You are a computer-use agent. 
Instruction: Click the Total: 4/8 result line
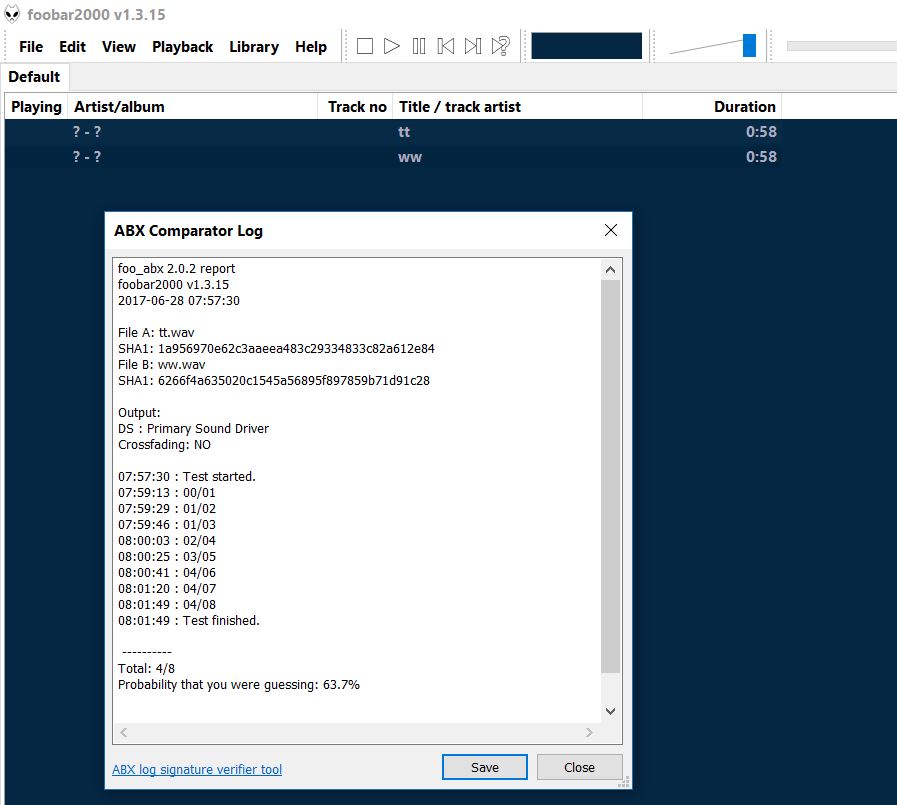pyautogui.click(x=146, y=668)
